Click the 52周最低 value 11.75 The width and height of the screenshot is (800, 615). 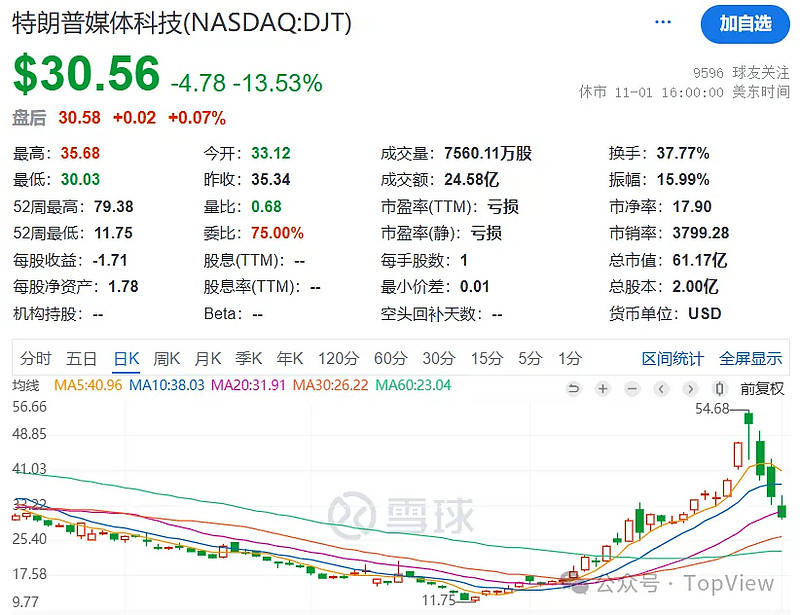pos(113,233)
